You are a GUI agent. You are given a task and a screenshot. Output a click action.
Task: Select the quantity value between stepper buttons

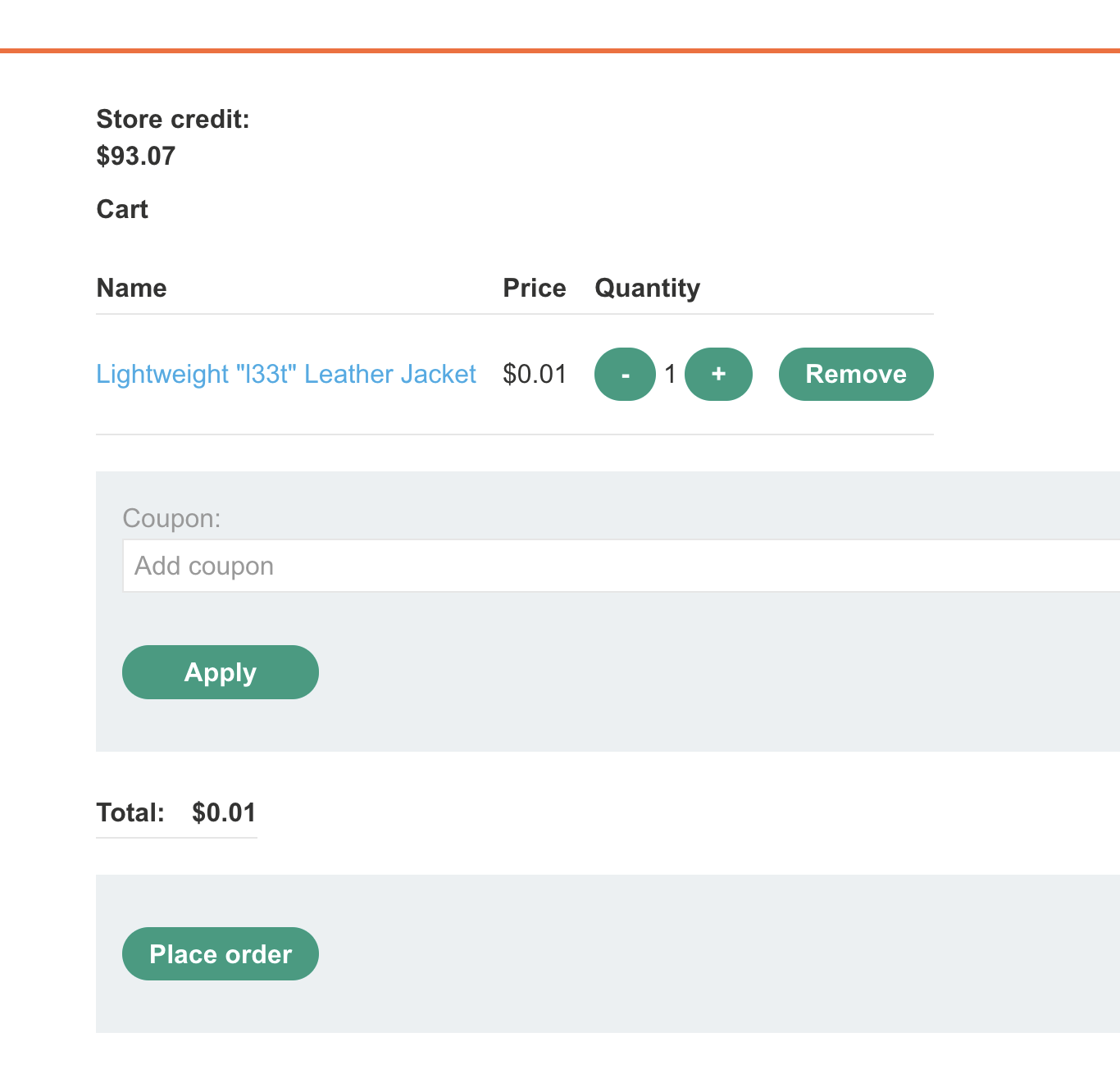click(670, 375)
